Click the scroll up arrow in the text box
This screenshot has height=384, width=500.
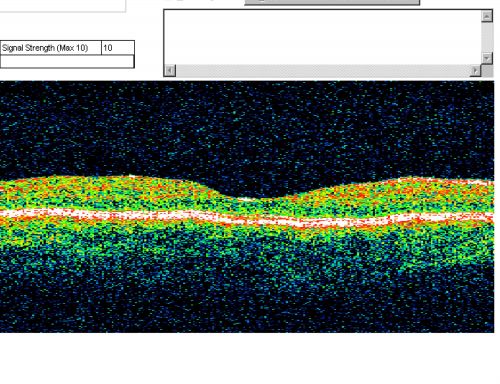point(487,16)
